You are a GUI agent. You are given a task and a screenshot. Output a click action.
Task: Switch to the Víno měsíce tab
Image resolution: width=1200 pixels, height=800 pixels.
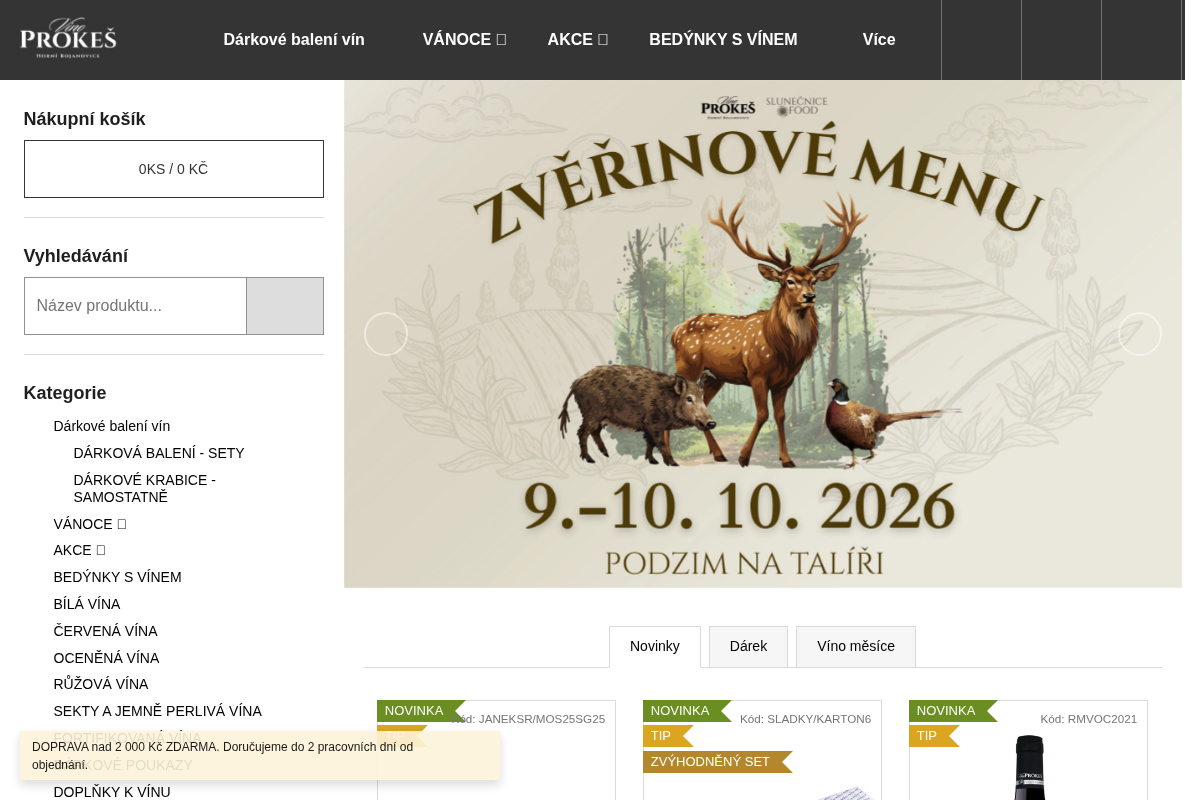pyautogui.click(x=856, y=647)
